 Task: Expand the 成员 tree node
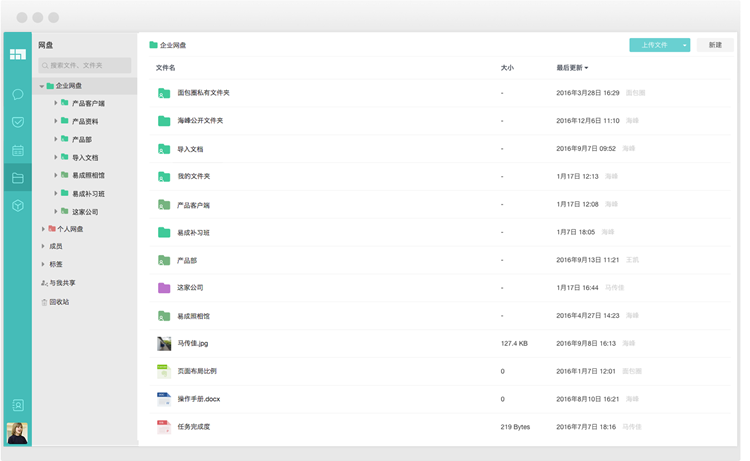tap(43, 246)
